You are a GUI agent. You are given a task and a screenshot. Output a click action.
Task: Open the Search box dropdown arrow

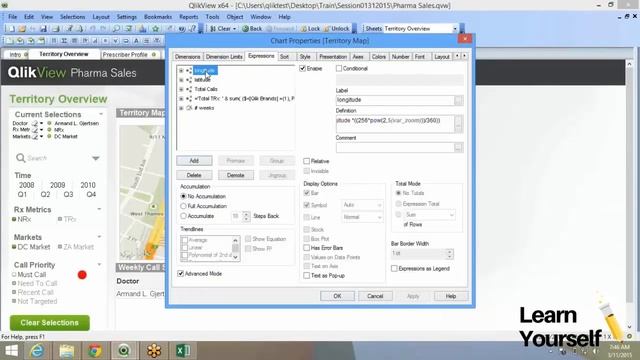point(96,158)
